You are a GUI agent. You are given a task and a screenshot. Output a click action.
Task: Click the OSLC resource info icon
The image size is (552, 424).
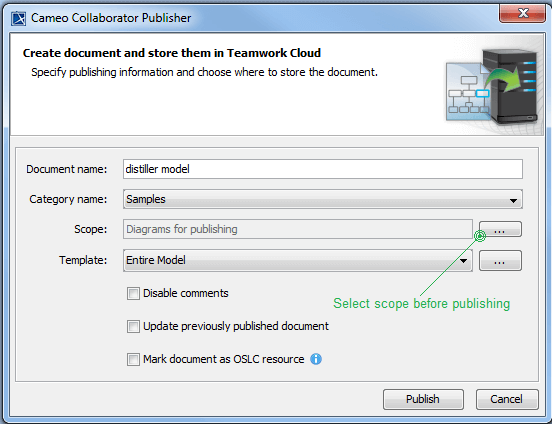(x=316, y=359)
